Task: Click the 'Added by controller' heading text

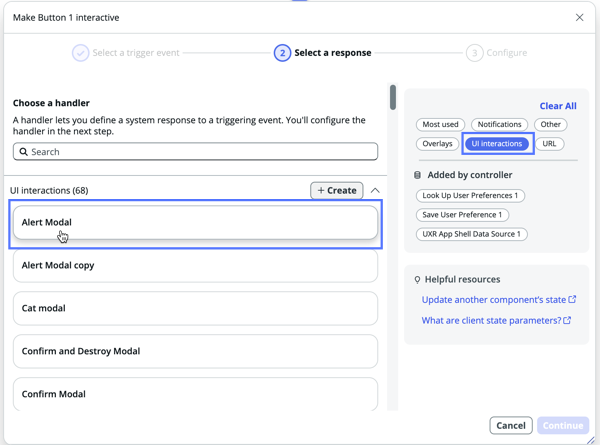Action: click(470, 175)
